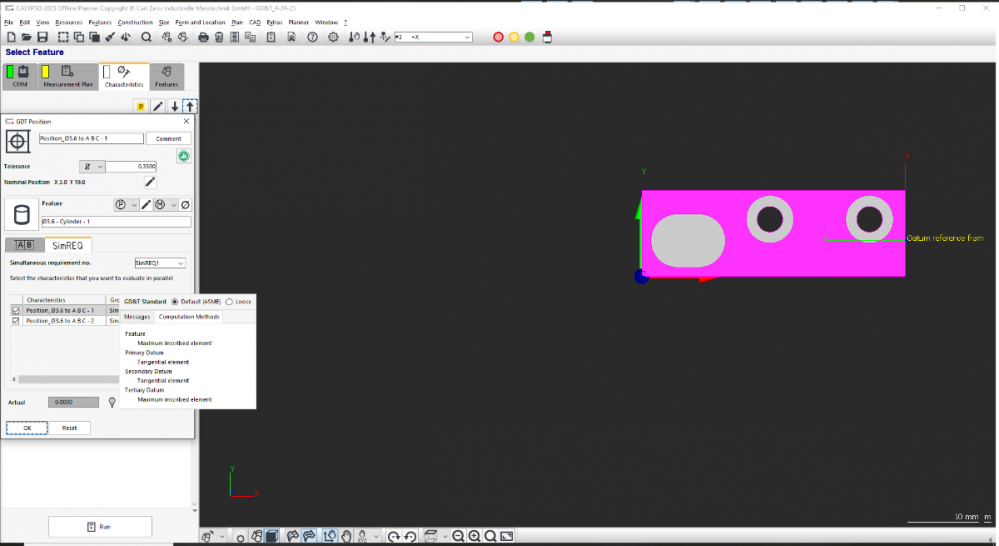Click the Tolerance value input field
Screen dimensions: 999x546
coord(131,167)
